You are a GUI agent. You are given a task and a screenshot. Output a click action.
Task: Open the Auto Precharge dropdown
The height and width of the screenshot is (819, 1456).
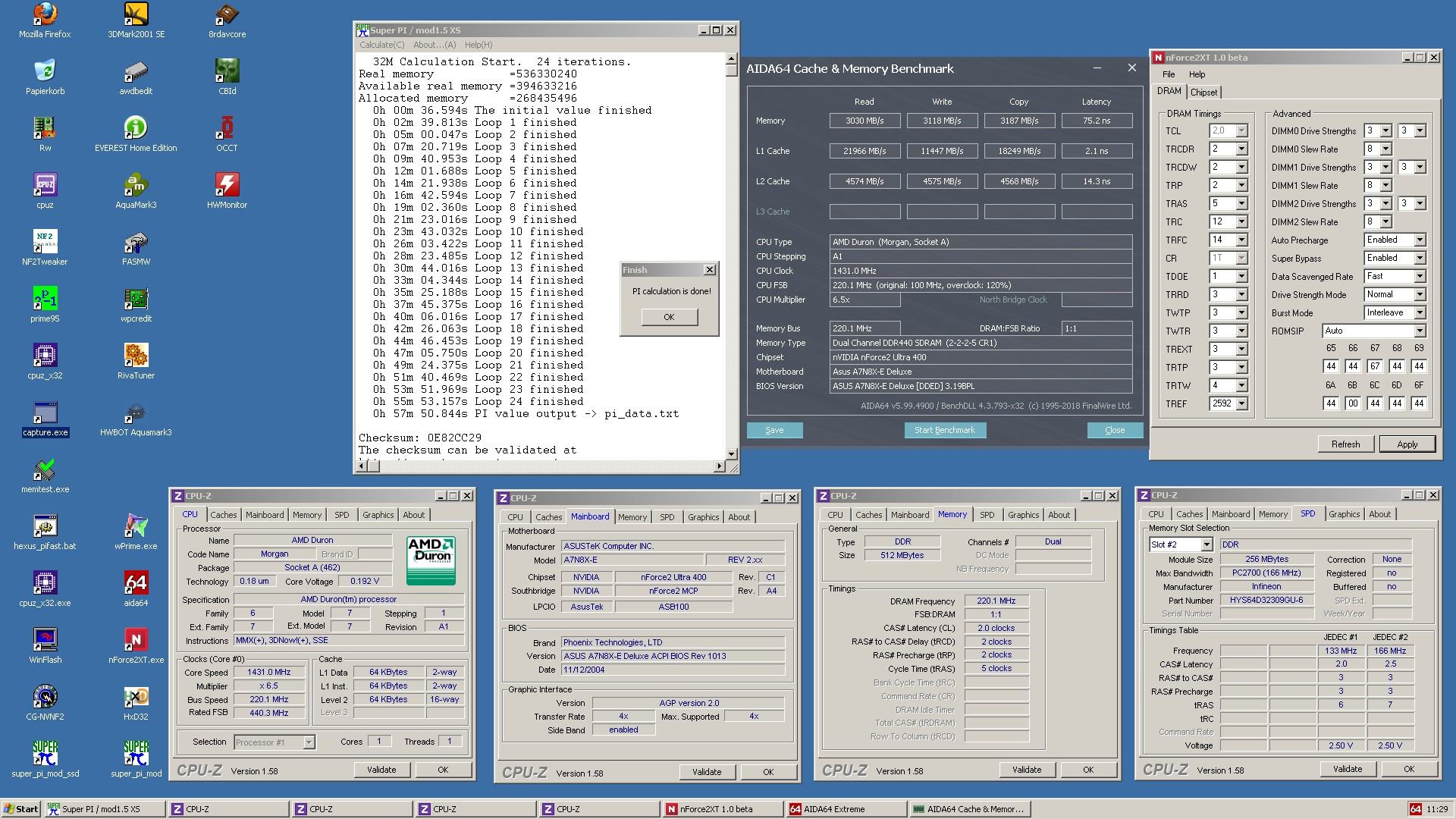[x=1419, y=240]
